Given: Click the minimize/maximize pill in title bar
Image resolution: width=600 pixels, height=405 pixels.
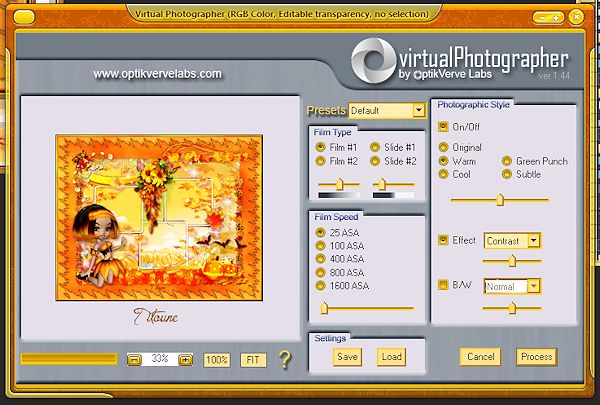Looking at the screenshot, I should [548, 18].
